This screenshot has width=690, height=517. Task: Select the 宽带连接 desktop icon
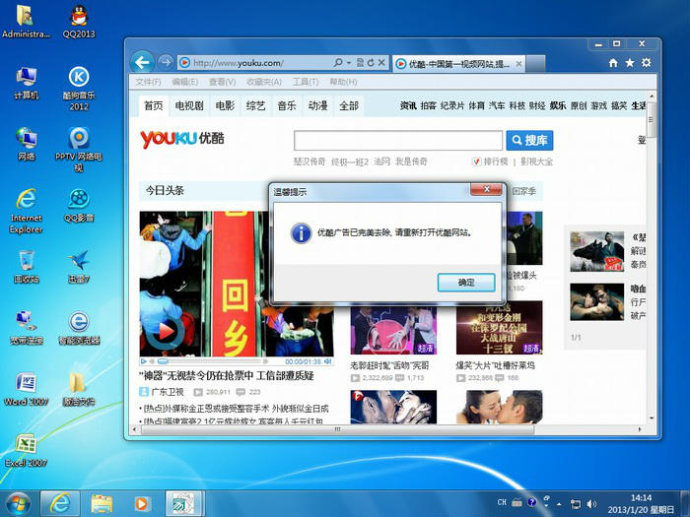click(x=26, y=328)
